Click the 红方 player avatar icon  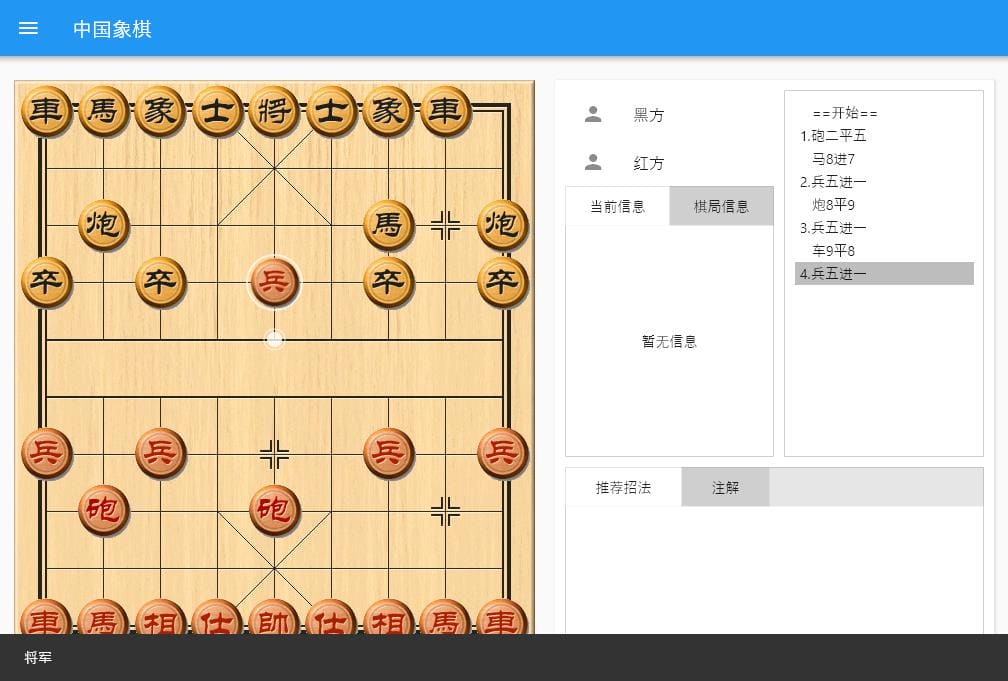tap(593, 163)
